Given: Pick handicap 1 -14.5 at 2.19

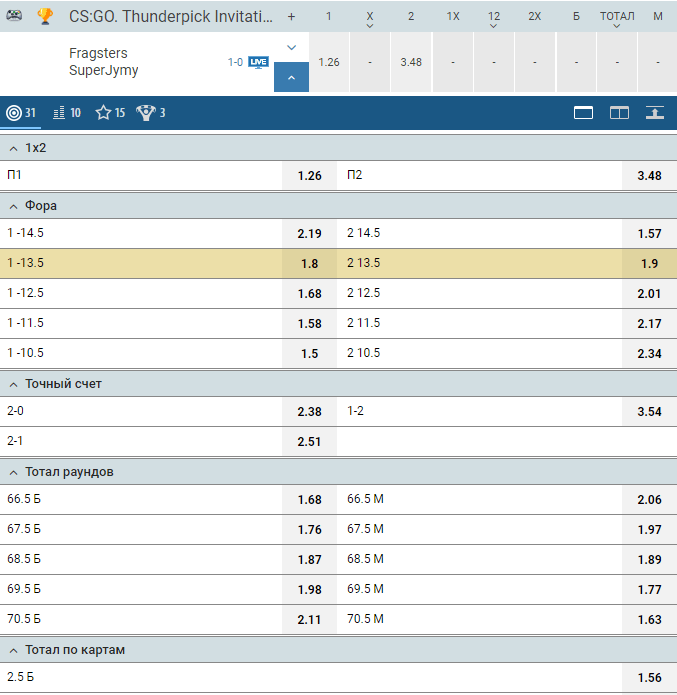Looking at the screenshot, I should click(309, 234).
